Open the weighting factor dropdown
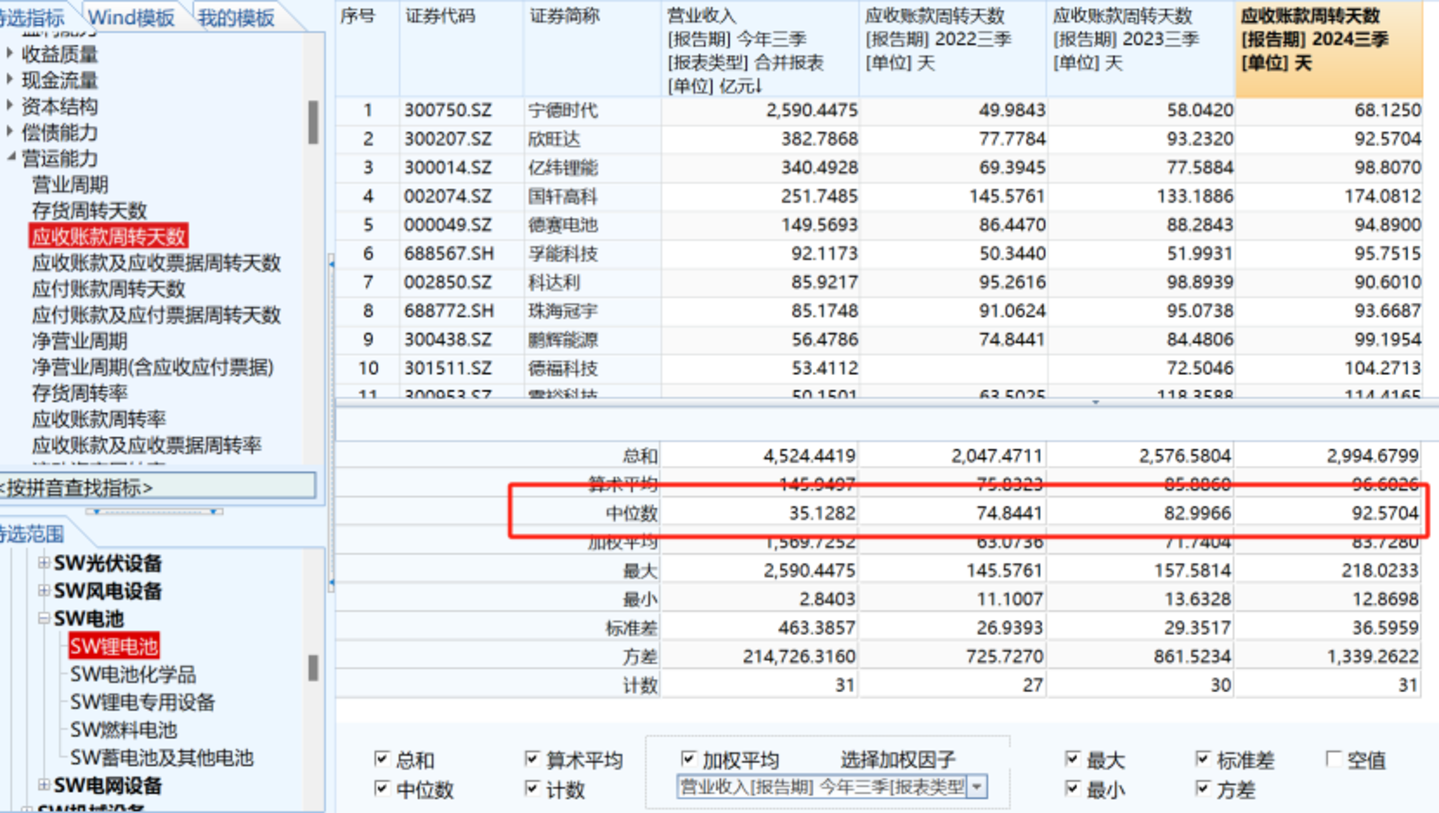 (x=977, y=787)
